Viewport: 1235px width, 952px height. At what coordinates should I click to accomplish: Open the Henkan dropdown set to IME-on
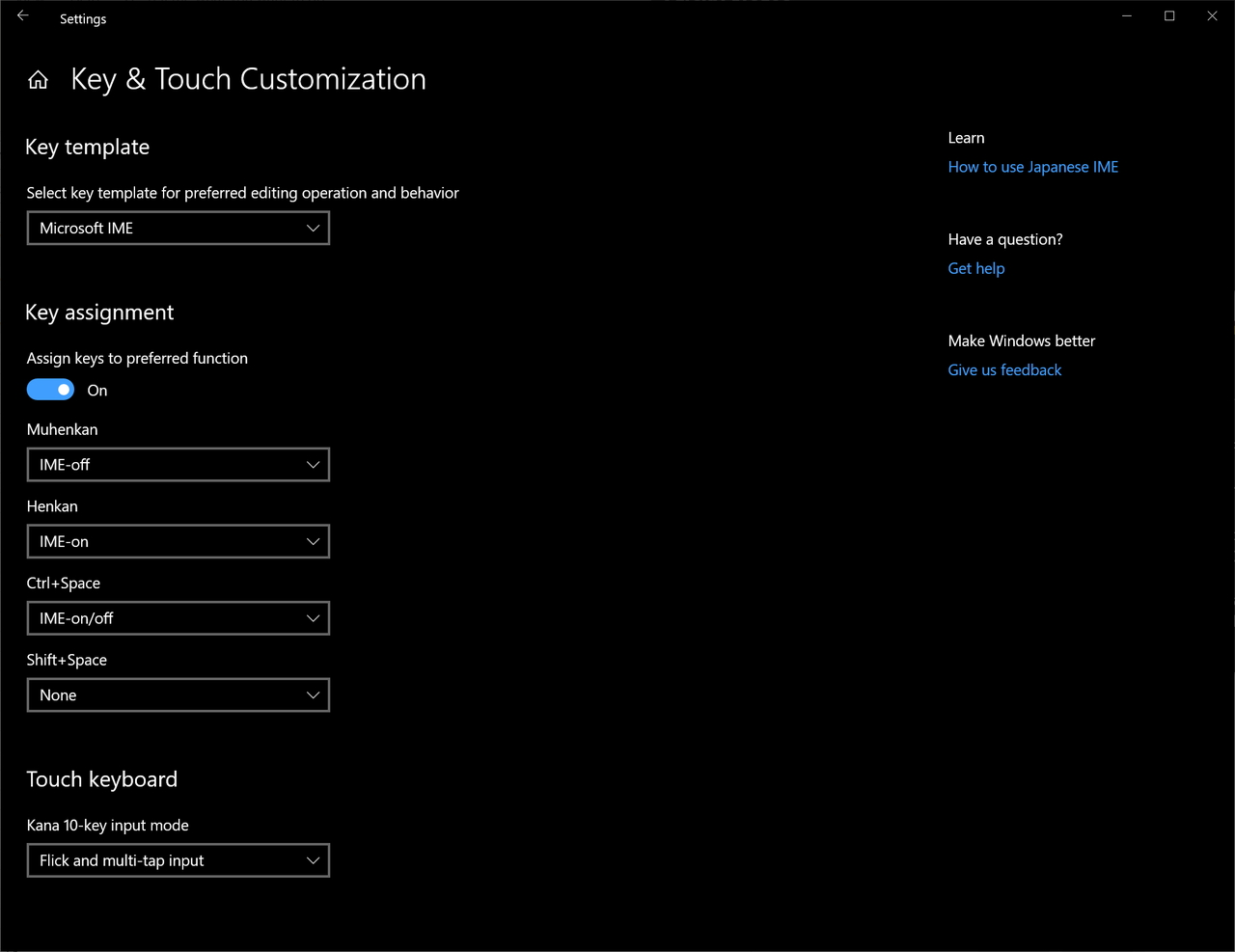point(178,541)
